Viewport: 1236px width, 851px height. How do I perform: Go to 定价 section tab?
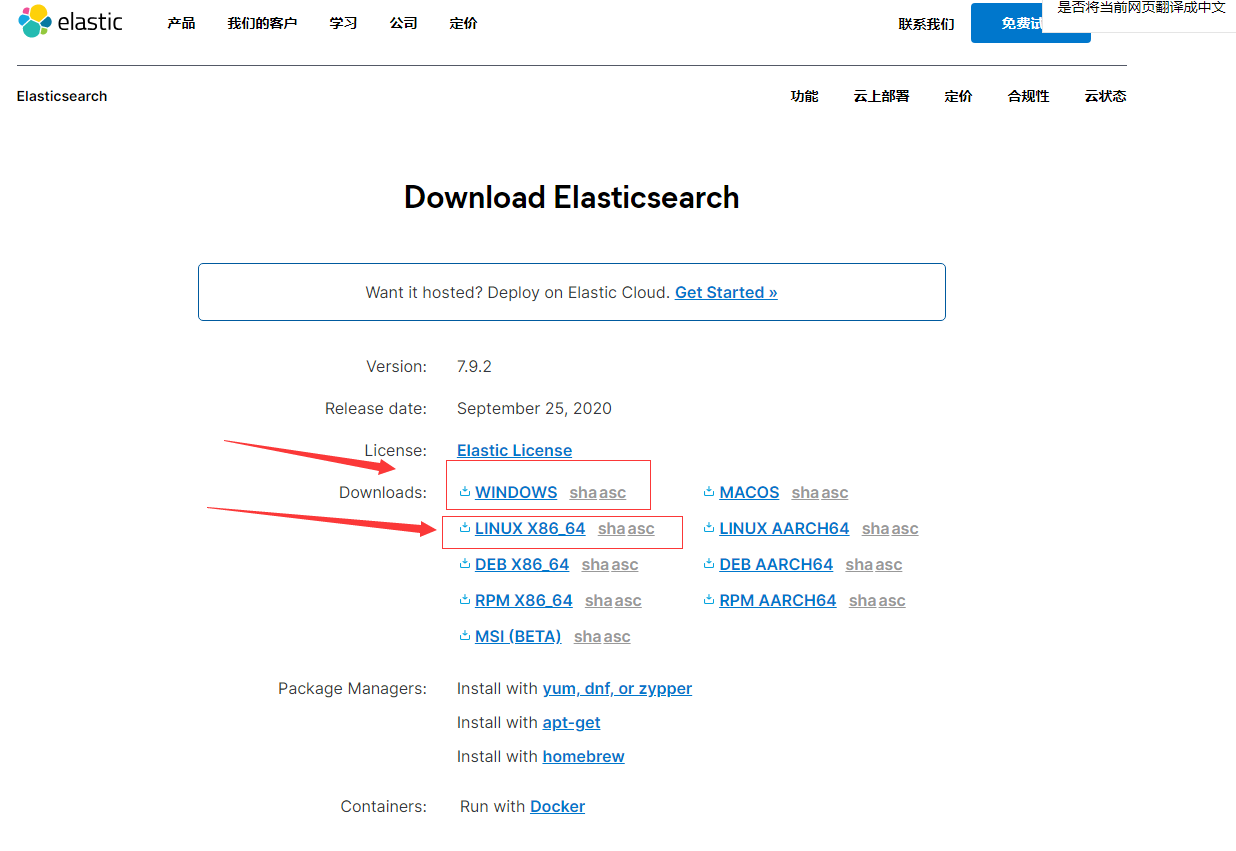click(x=958, y=96)
